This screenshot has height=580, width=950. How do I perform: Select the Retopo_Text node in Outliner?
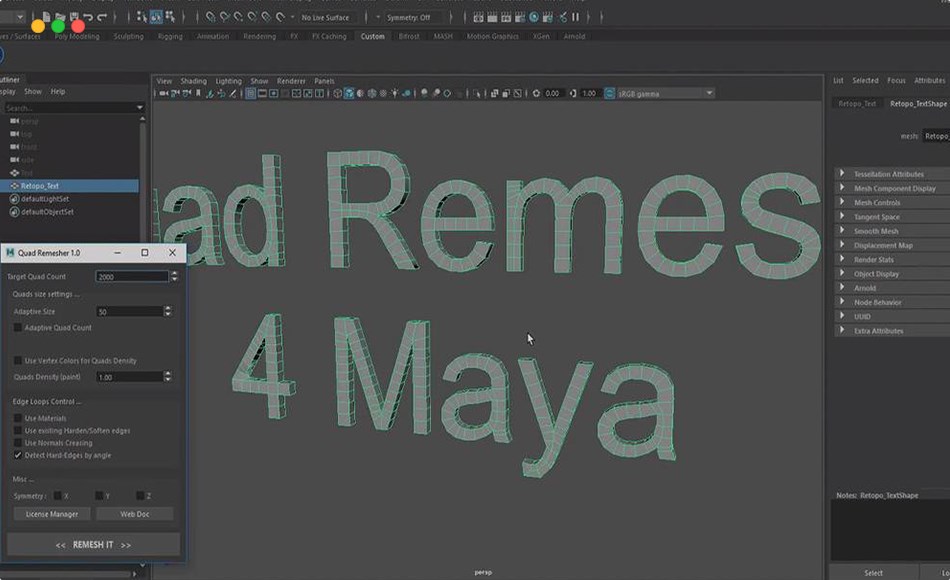pyautogui.click(x=40, y=186)
